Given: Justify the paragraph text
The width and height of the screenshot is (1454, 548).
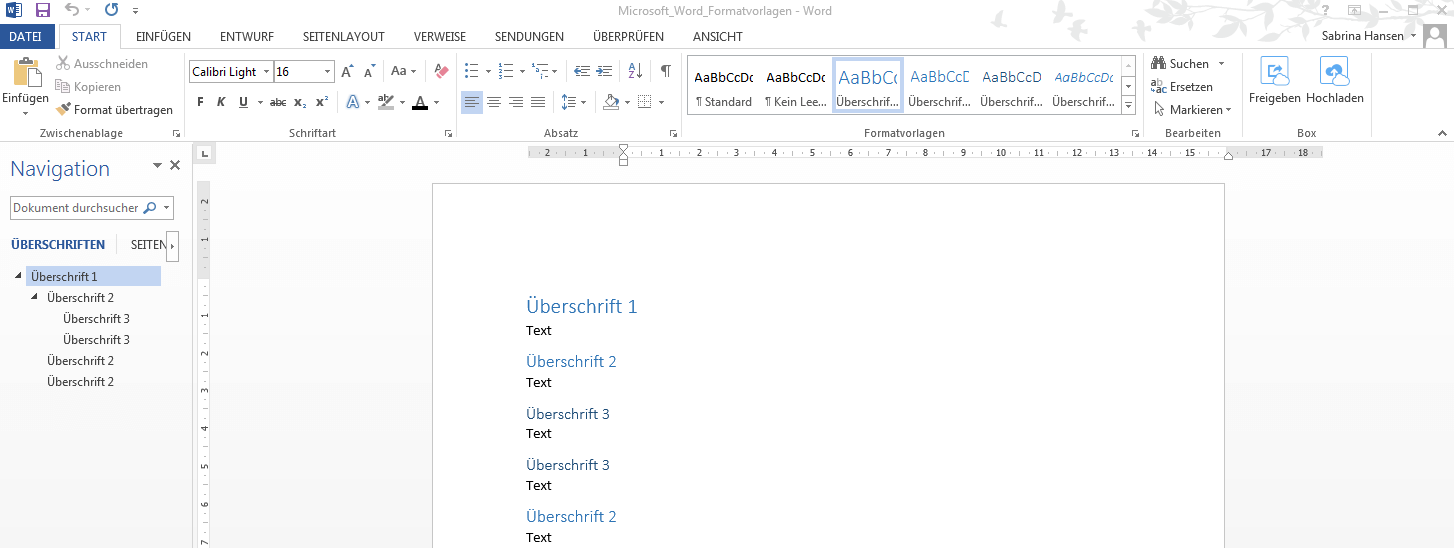Looking at the screenshot, I should (x=538, y=102).
